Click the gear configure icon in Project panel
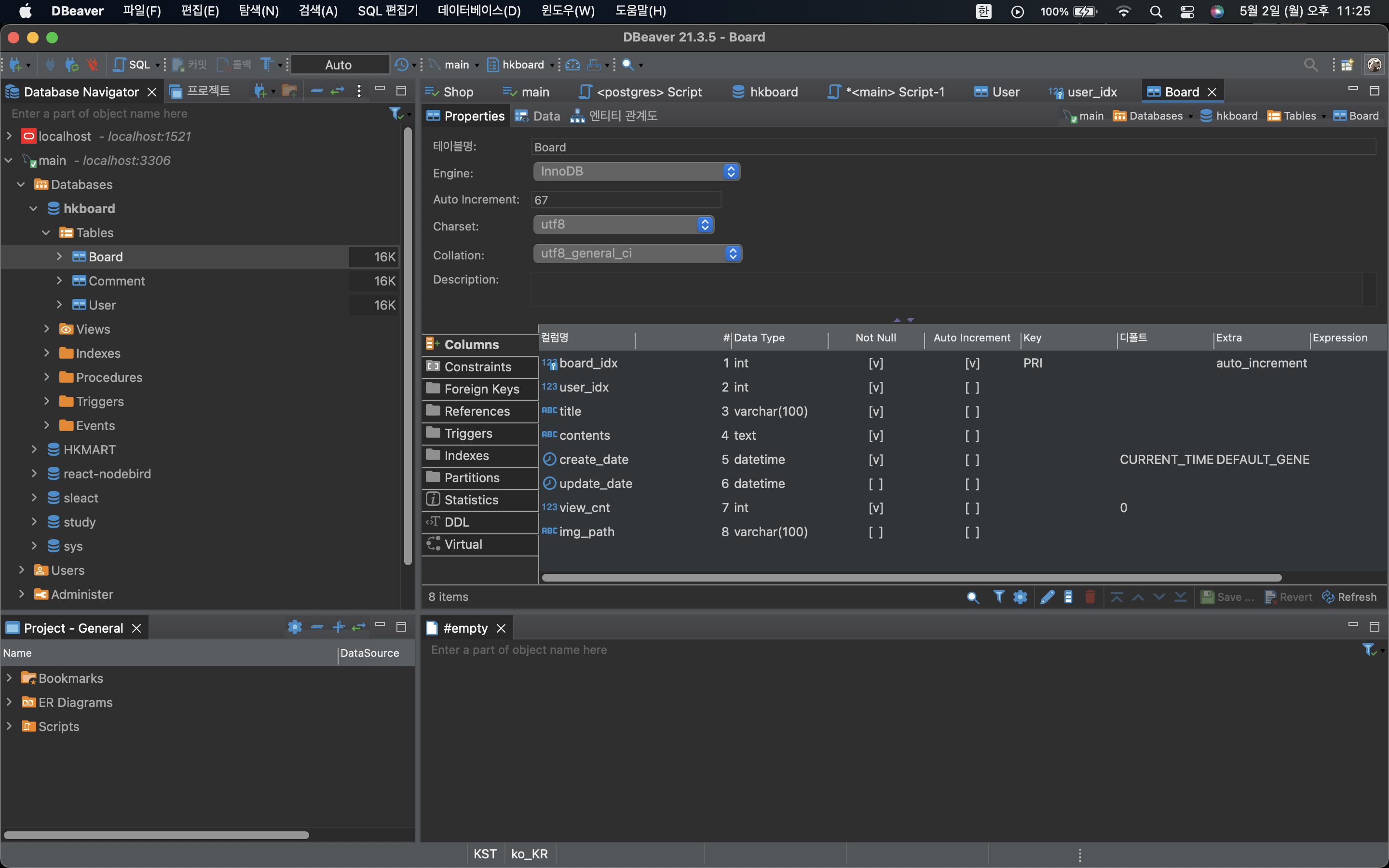 click(x=295, y=627)
